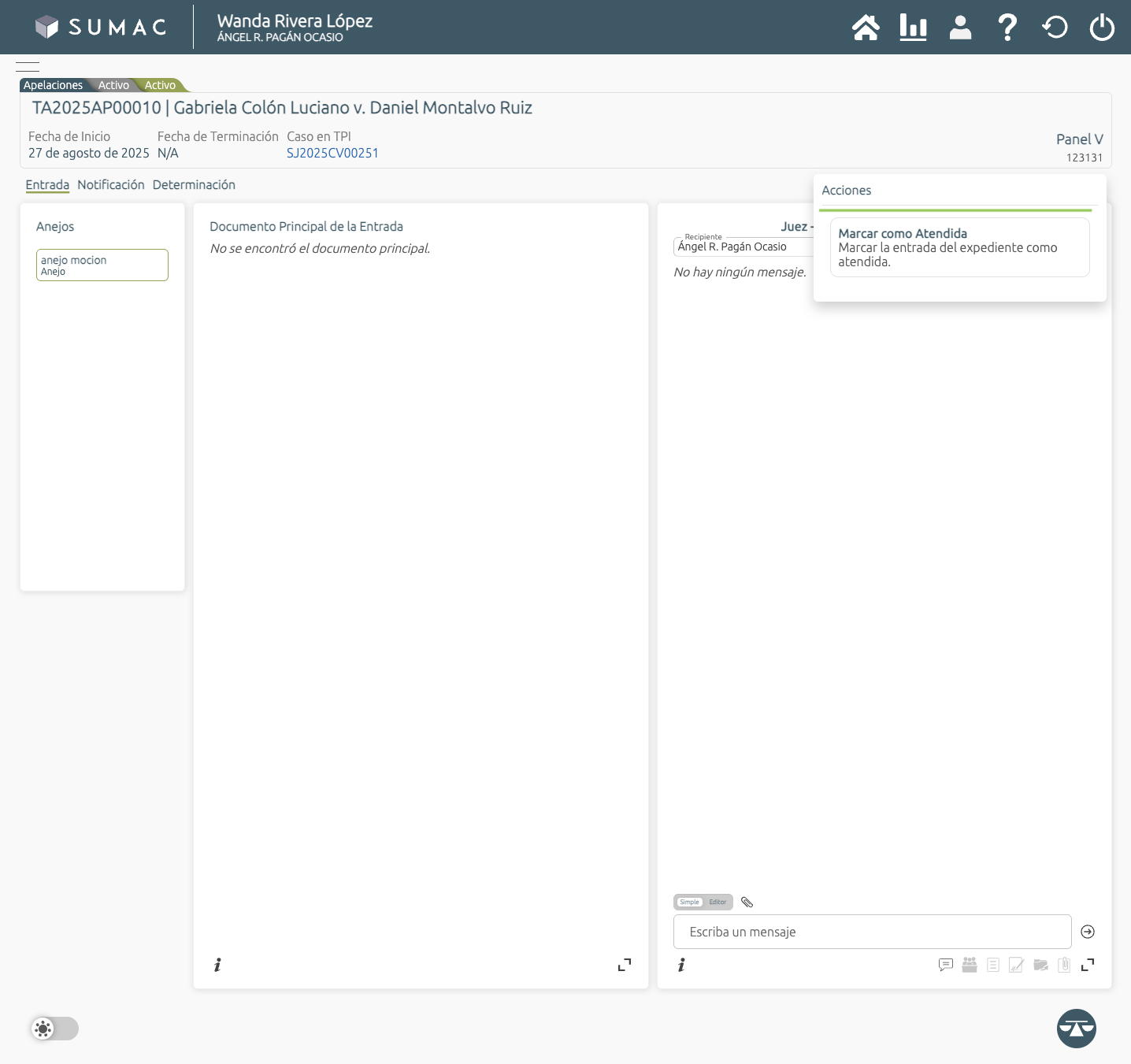This screenshot has width=1131, height=1064.
Task: Toggle the light/dark theme switch
Action: click(54, 1029)
